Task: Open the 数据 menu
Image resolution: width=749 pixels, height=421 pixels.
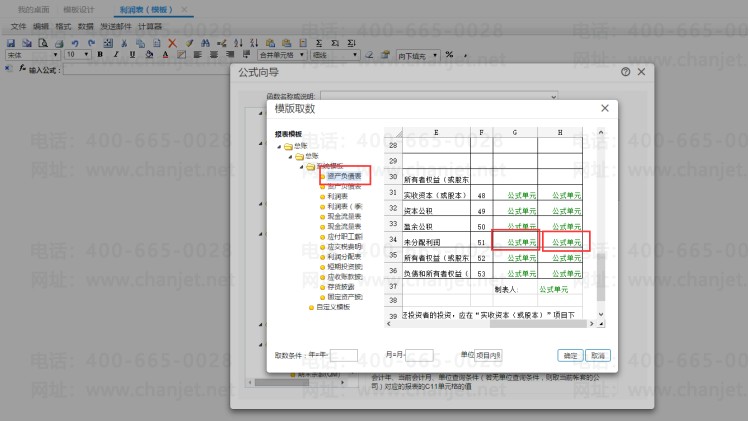Action: click(x=86, y=26)
